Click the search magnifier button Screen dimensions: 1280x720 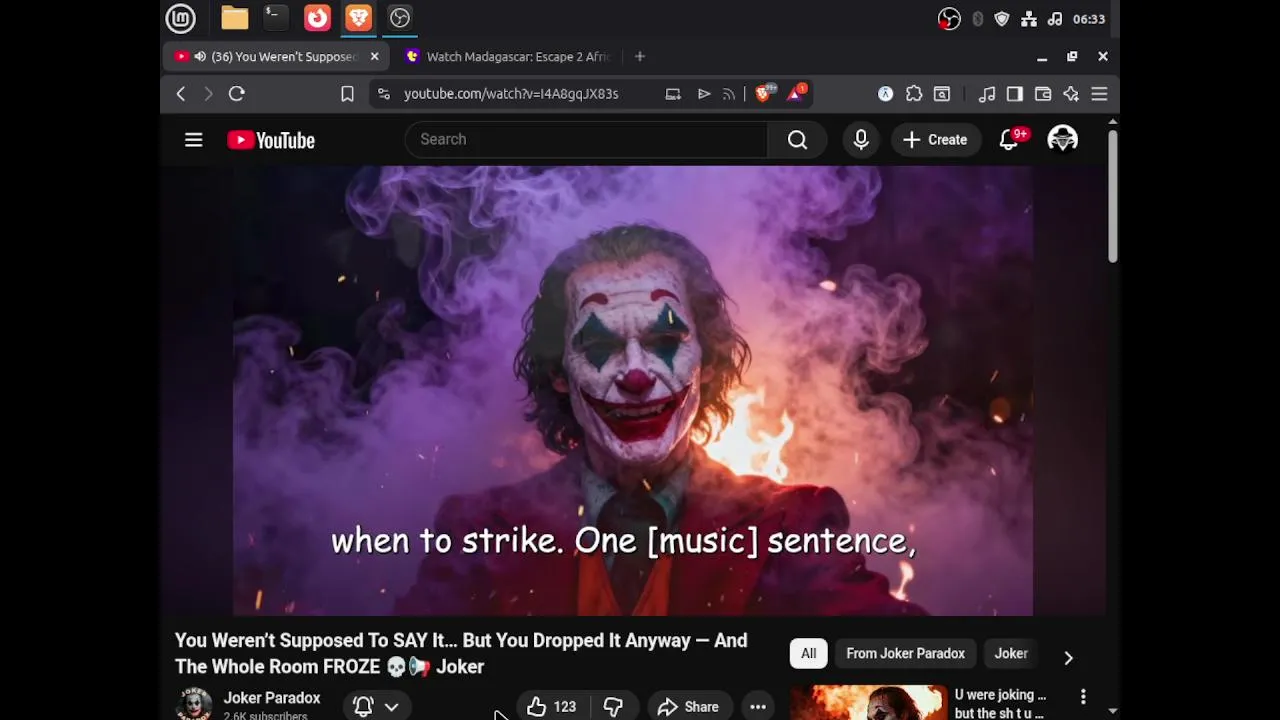coord(797,140)
